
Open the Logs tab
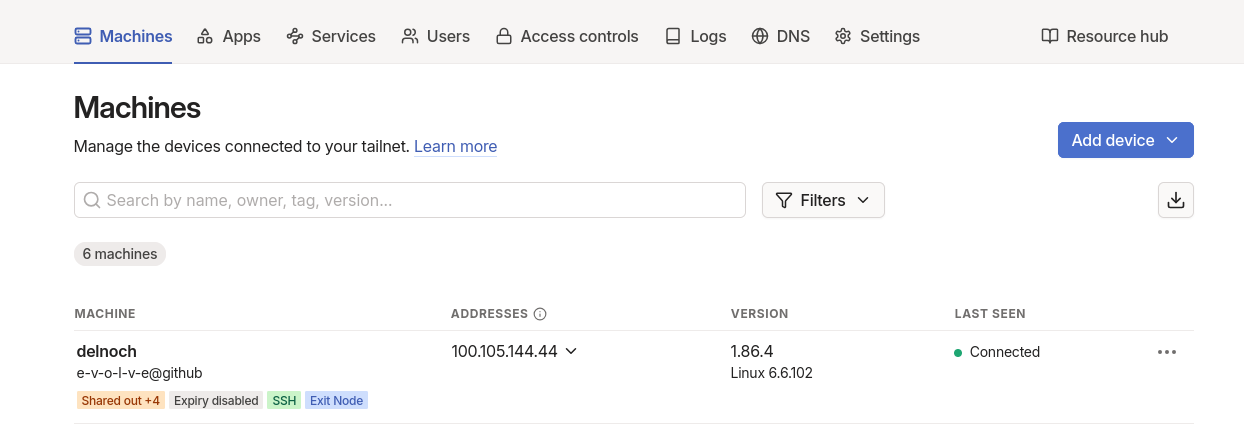[x=696, y=36]
